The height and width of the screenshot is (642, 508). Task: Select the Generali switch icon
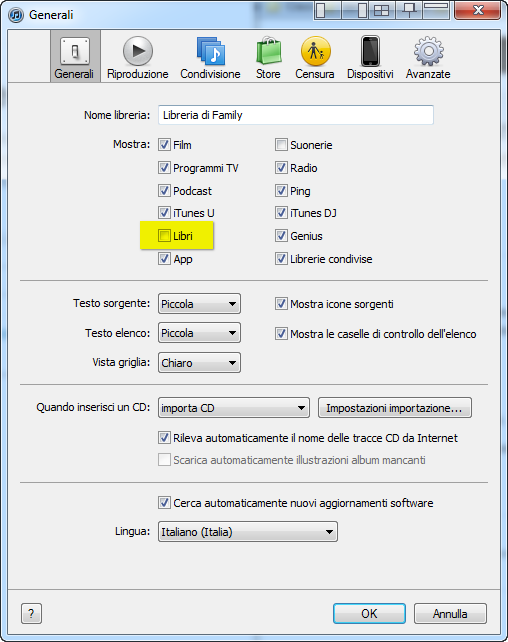75,51
